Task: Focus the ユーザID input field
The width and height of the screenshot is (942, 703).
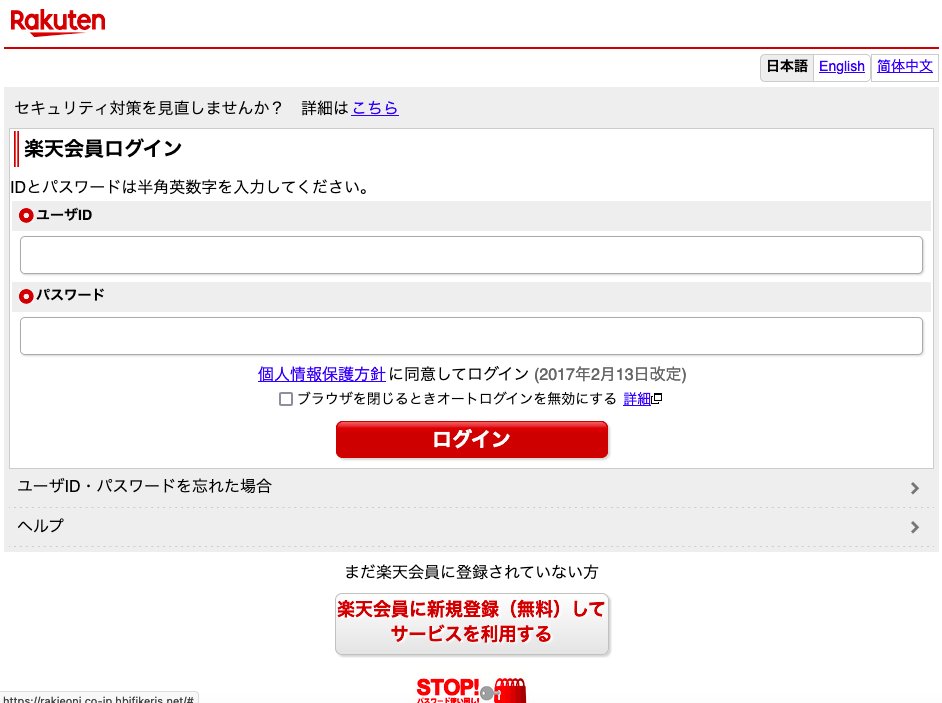Action: [471, 255]
